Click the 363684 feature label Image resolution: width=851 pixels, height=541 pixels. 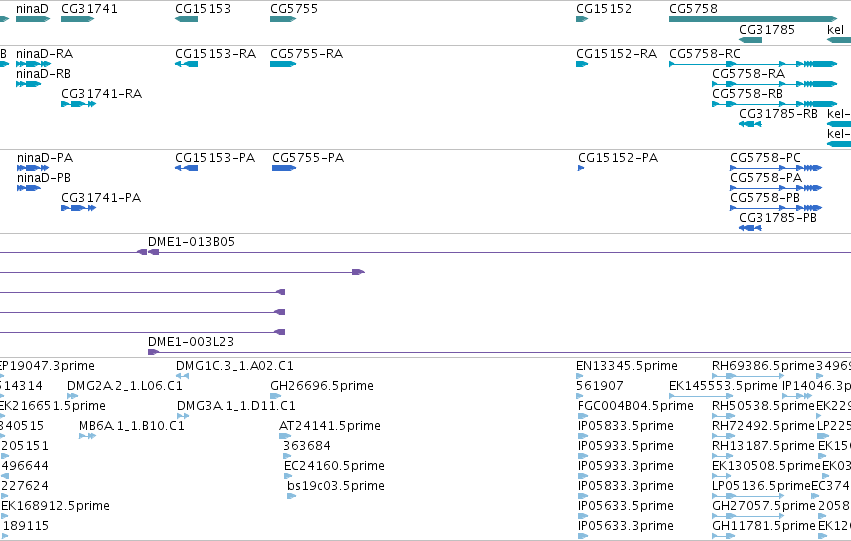click(x=307, y=446)
